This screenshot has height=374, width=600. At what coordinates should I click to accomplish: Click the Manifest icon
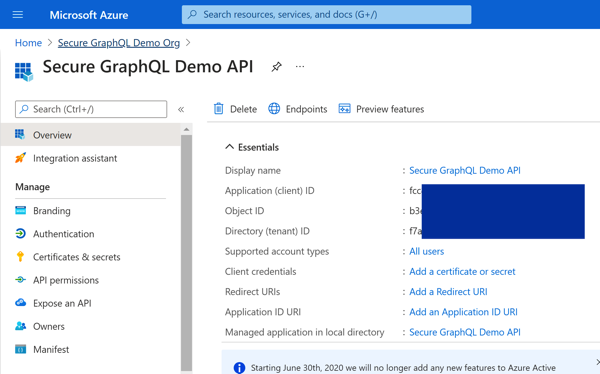[20, 349]
